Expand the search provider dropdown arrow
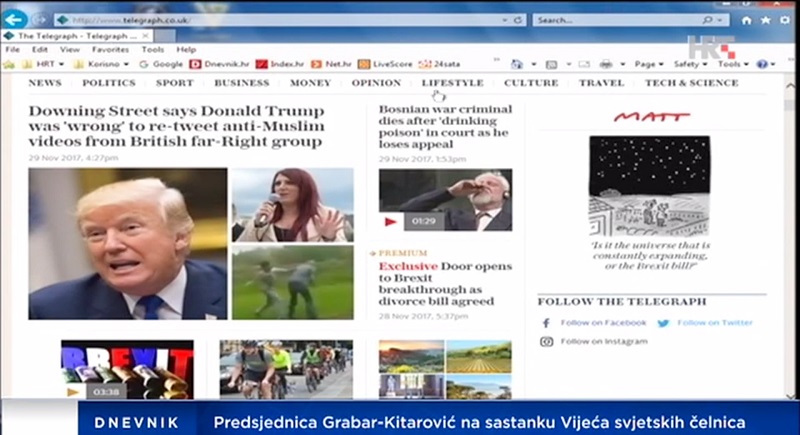 click(720, 20)
